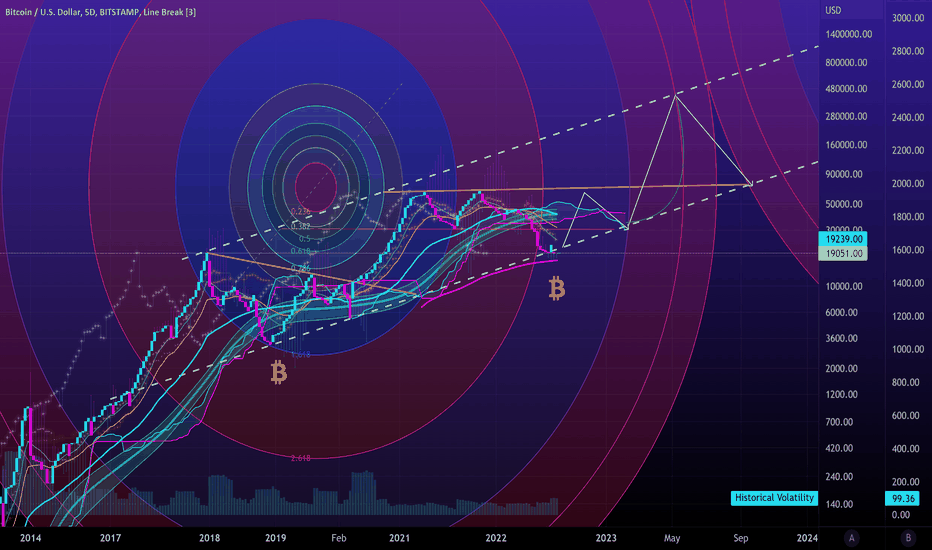
Task: Click the 2018 label on time axis
Action: click(x=209, y=538)
